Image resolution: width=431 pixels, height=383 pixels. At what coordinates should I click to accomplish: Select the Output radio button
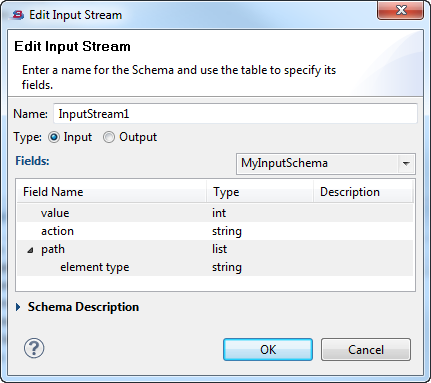point(109,137)
